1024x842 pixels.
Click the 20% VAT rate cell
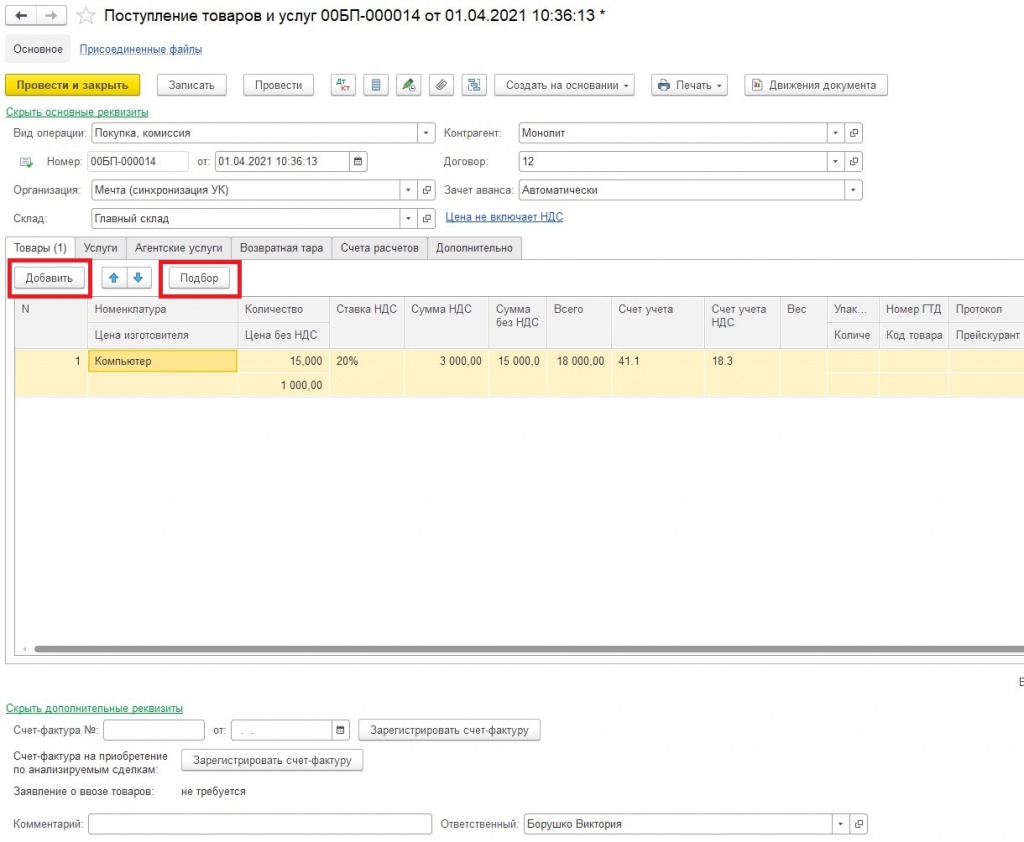[x=367, y=361]
